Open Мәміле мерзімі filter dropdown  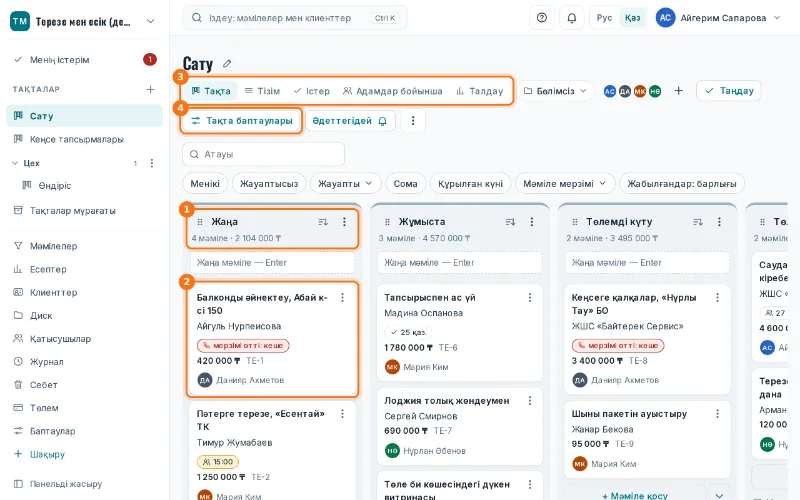(x=564, y=184)
